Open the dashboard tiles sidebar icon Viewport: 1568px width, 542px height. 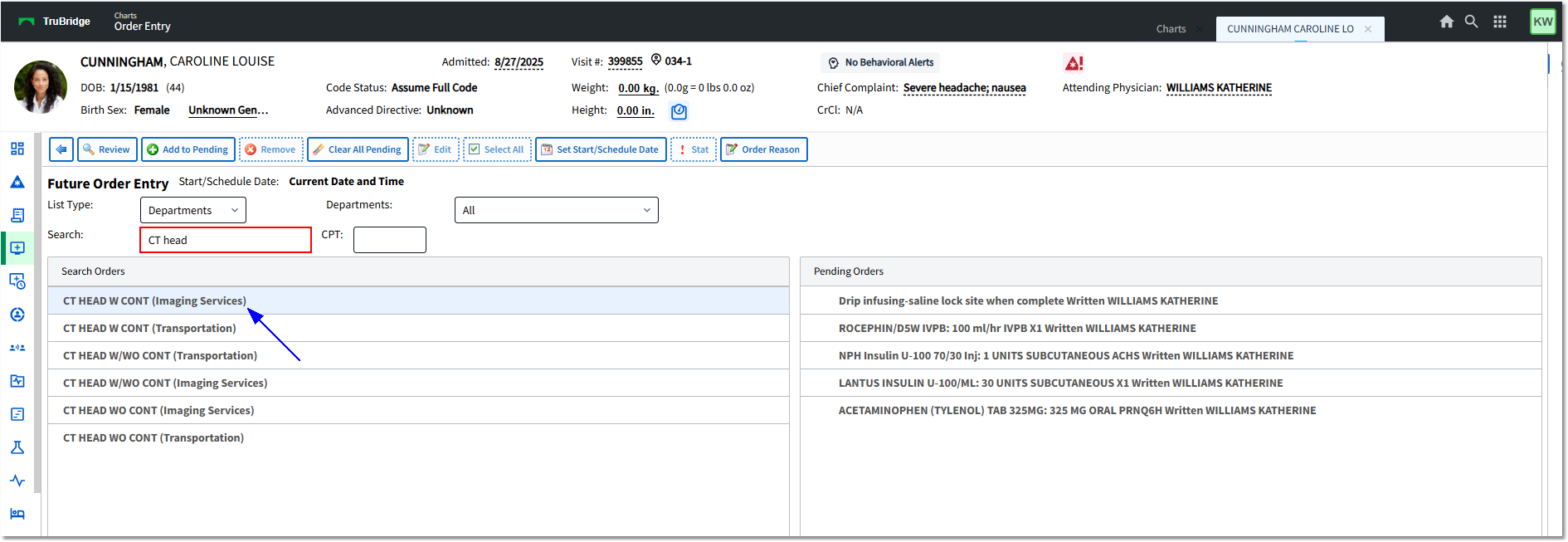[17, 149]
